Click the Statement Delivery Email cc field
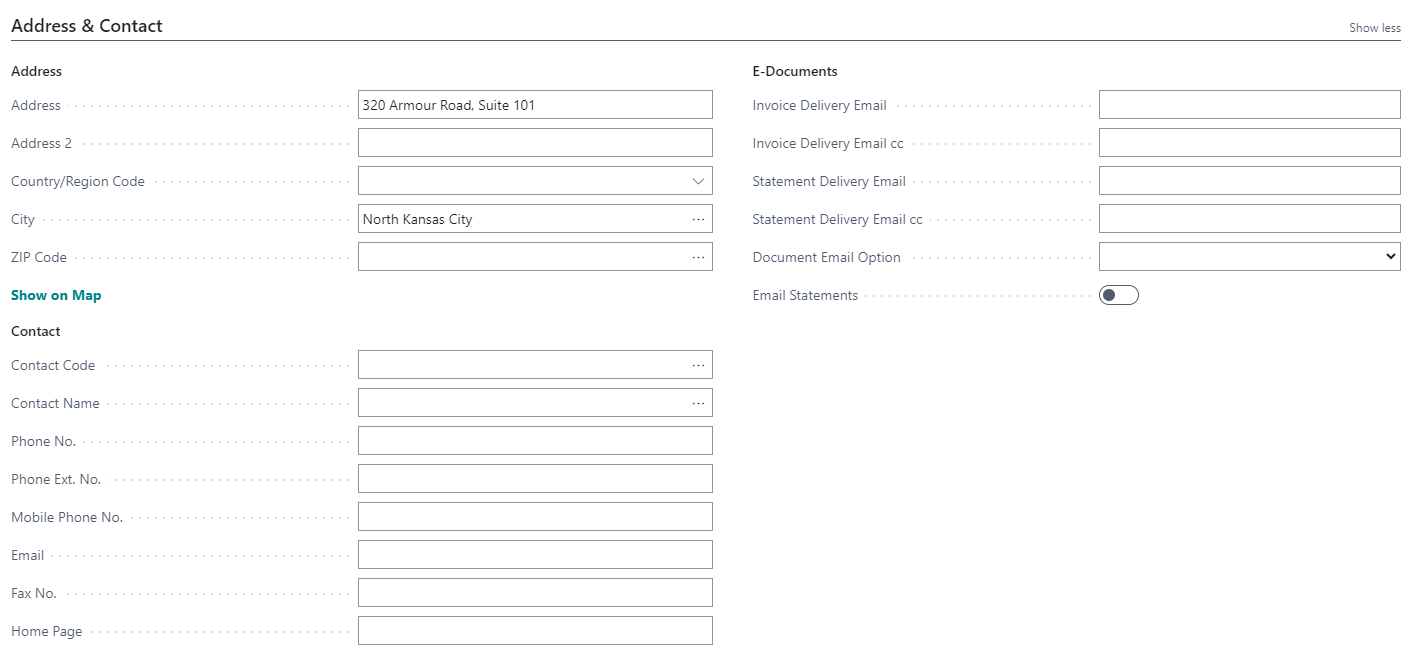The image size is (1408, 655). pyautogui.click(x=1249, y=218)
